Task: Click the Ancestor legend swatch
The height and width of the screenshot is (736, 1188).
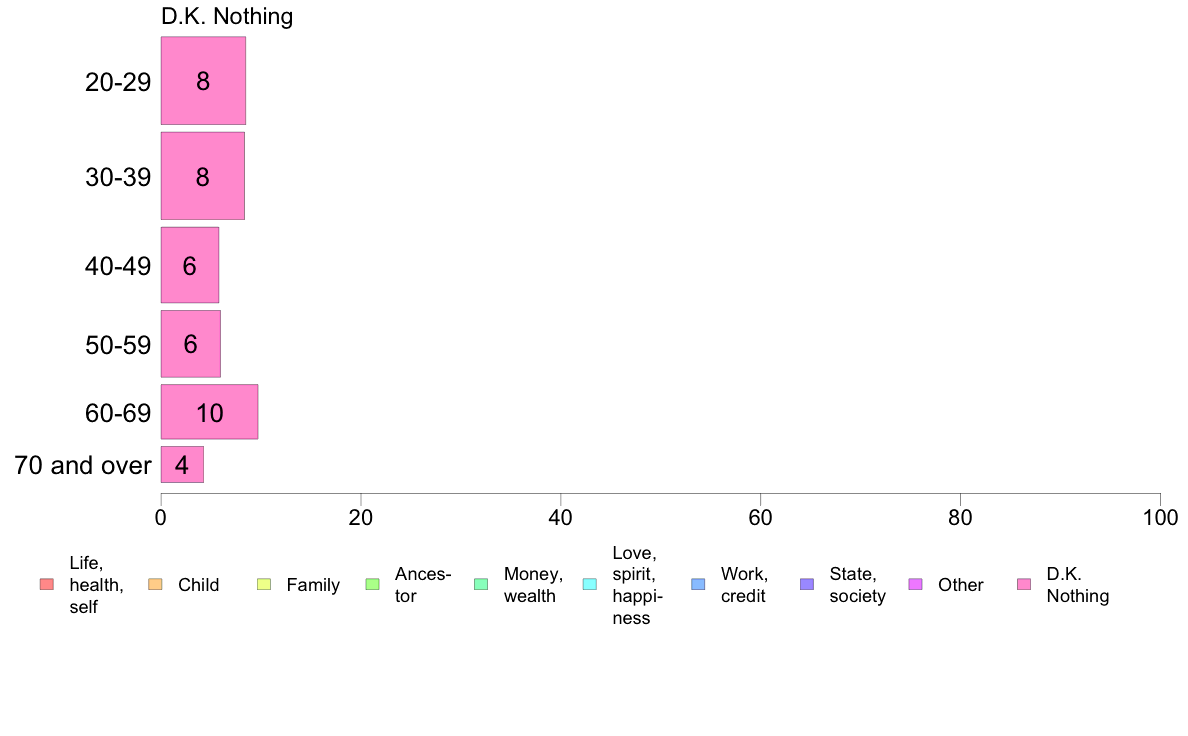Action: tap(372, 584)
